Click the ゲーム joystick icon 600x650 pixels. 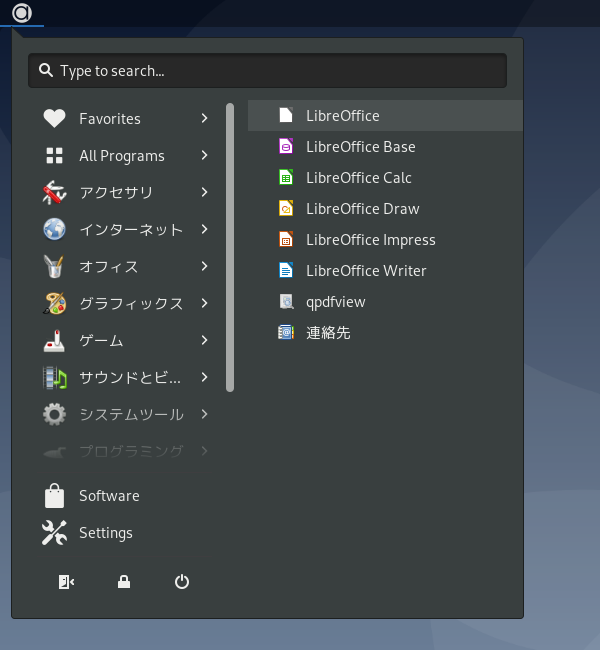point(54,340)
